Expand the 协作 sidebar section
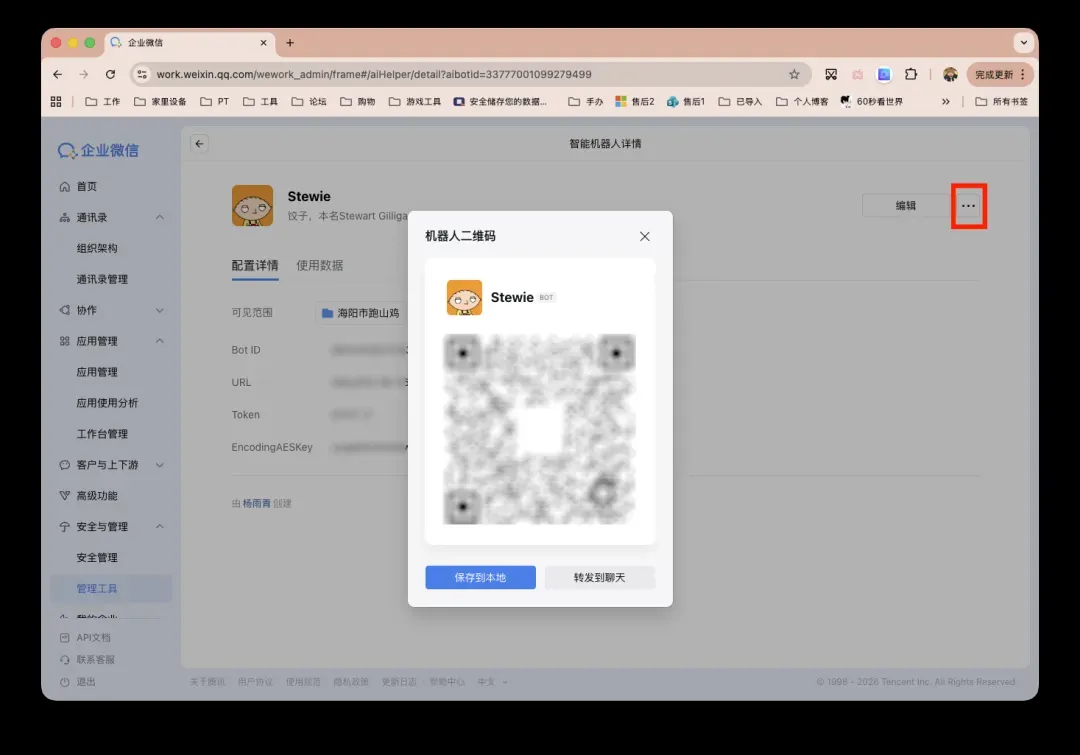This screenshot has height=755, width=1080. coord(160,311)
